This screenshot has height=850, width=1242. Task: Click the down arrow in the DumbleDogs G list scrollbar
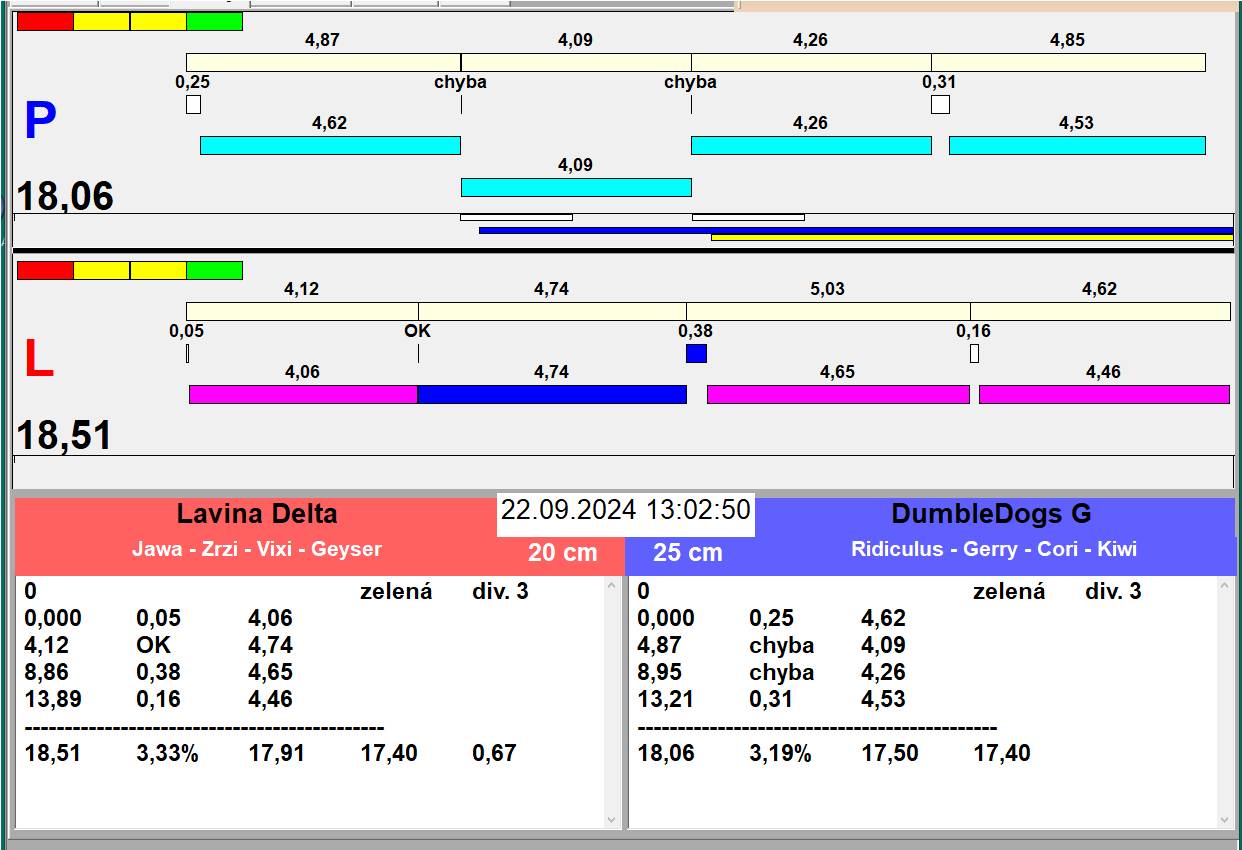click(x=1225, y=819)
